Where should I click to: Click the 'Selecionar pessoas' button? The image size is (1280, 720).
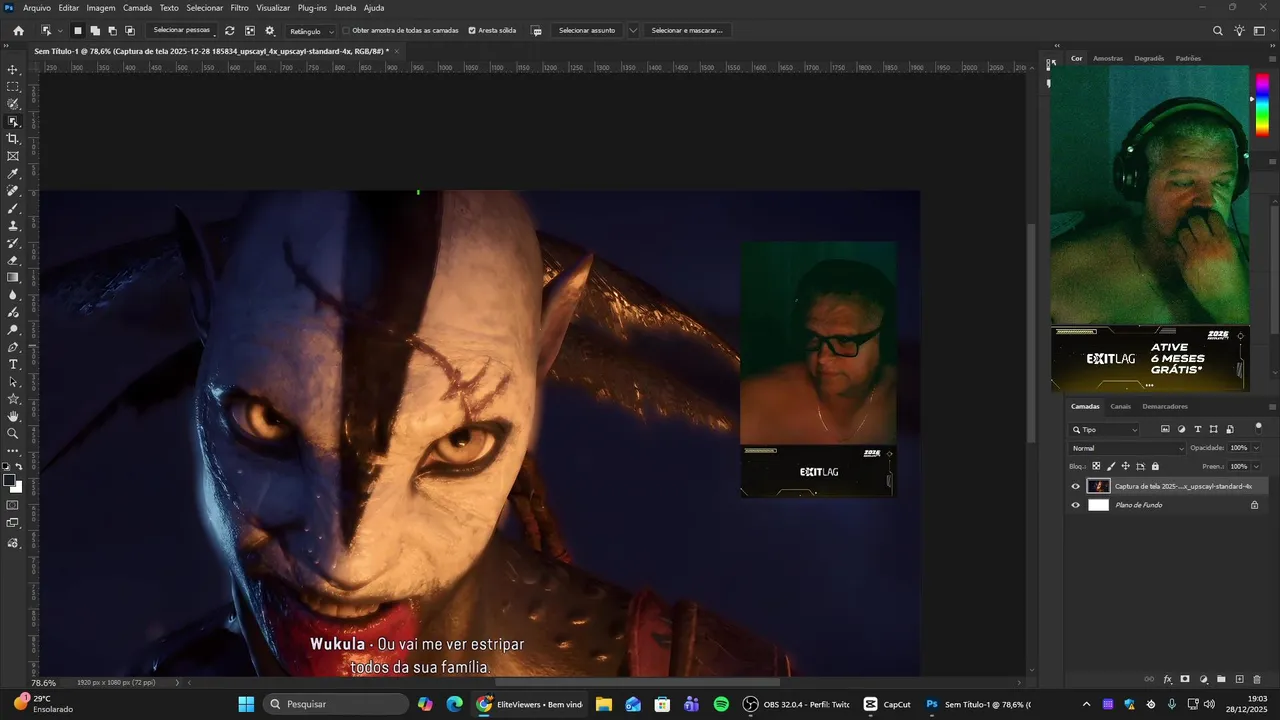[182, 31]
